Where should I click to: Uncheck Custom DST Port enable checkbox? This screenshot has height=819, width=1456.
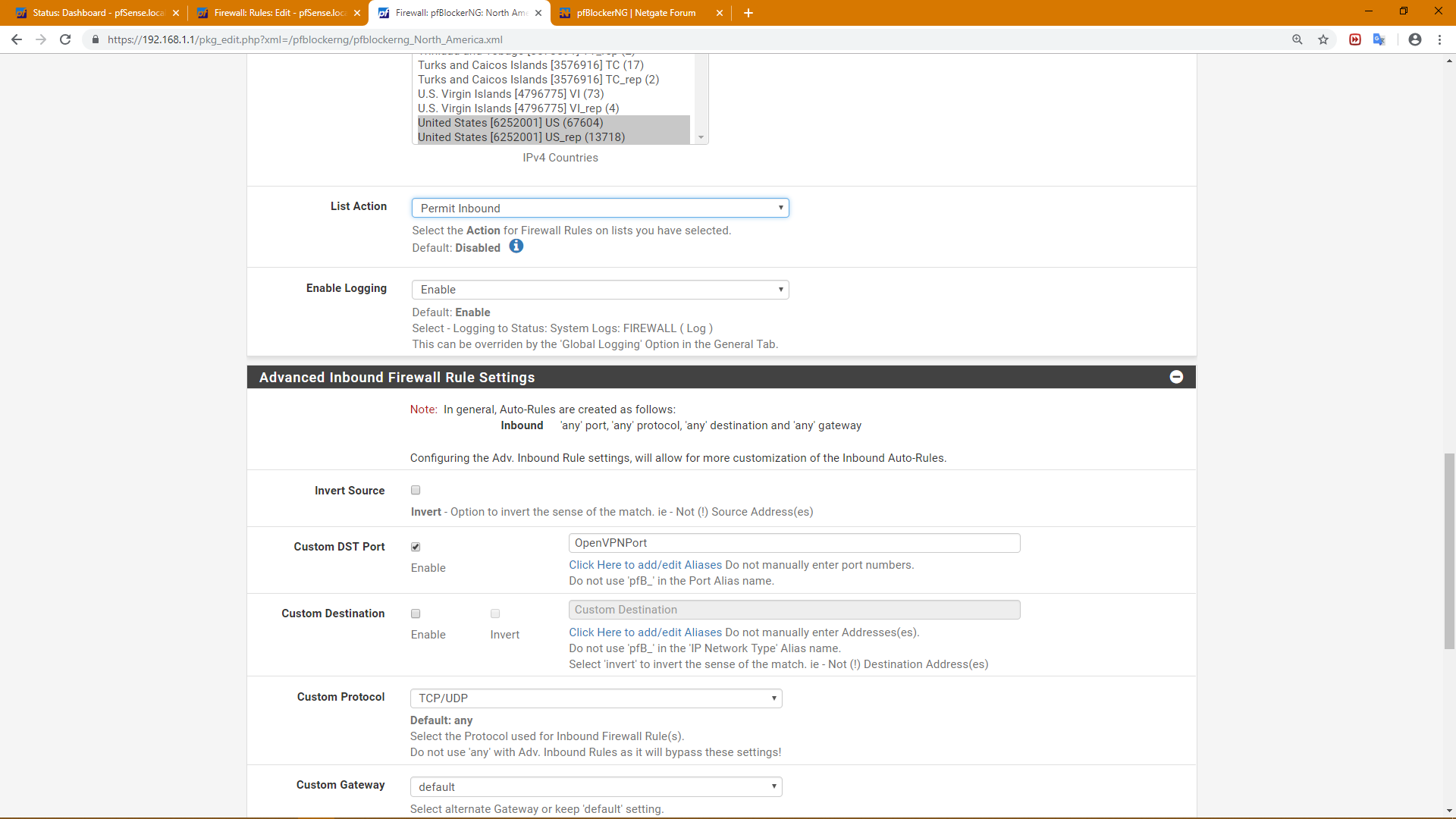(416, 547)
